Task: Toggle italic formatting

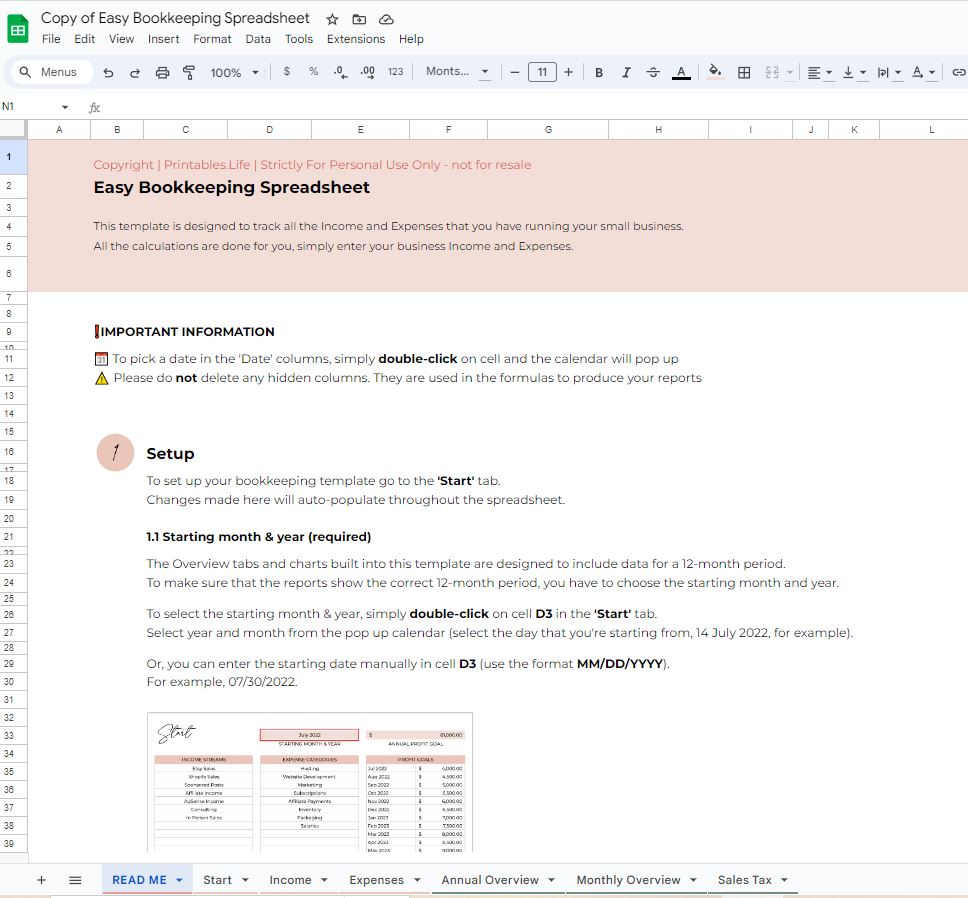Action: 626,72
